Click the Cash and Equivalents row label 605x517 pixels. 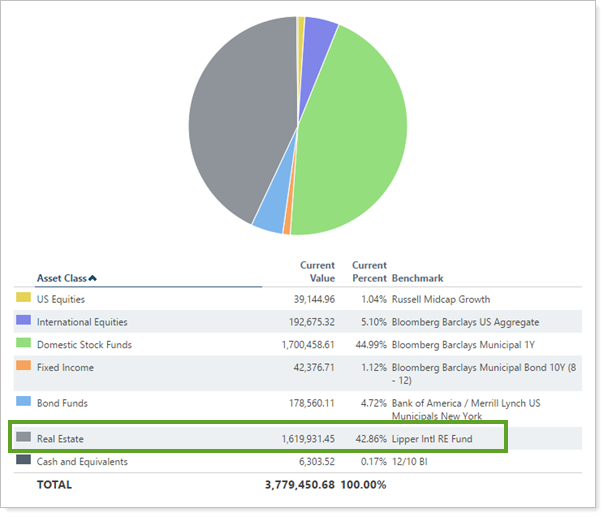coord(82,462)
